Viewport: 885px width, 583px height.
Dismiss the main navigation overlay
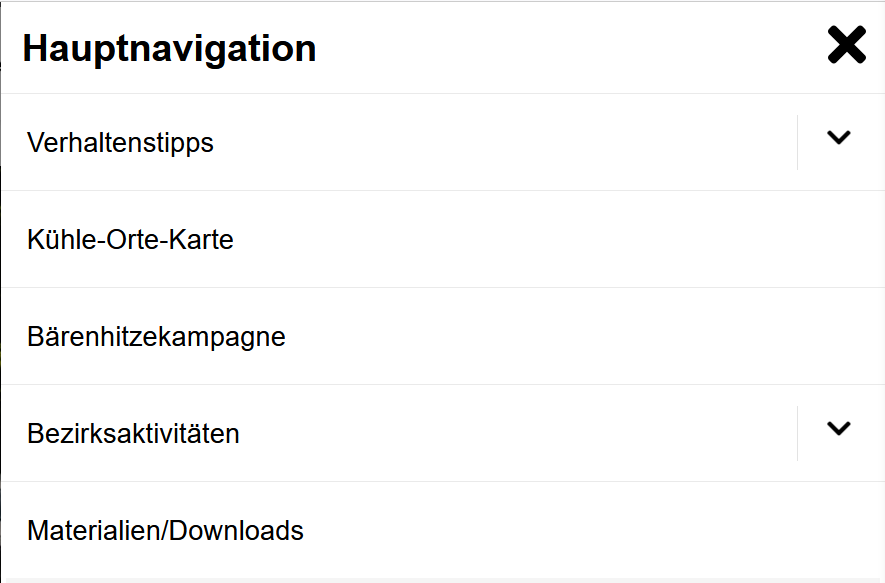pos(846,46)
